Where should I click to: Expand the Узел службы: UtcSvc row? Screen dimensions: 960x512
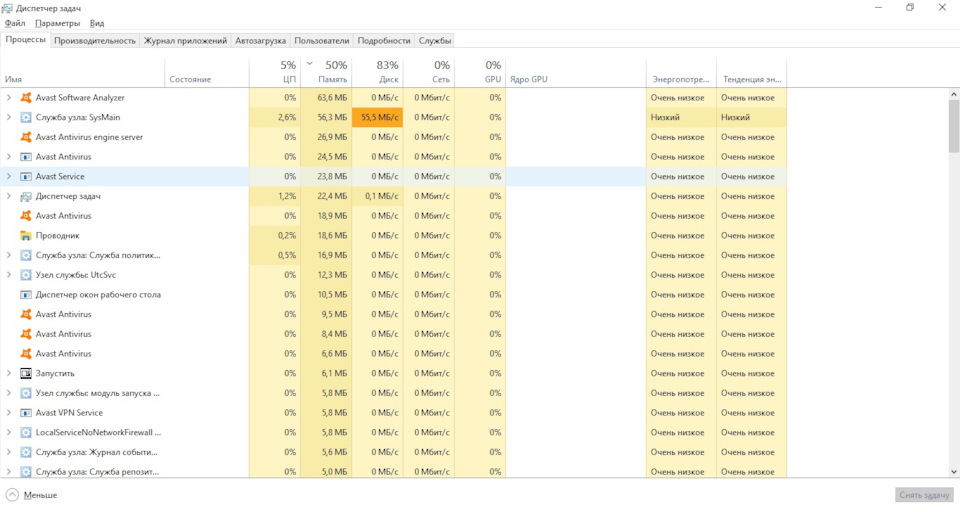9,275
